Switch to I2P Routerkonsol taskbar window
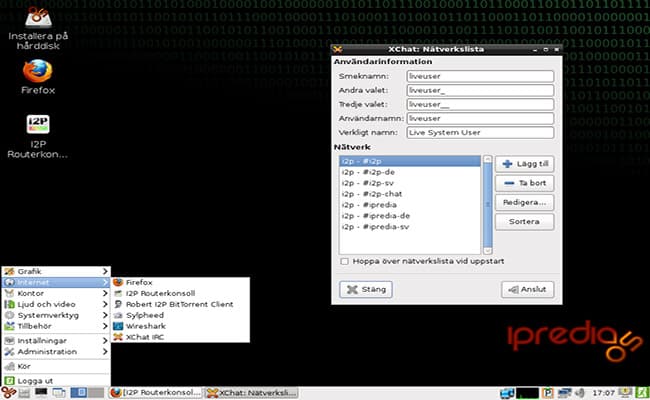The image size is (650, 400). (x=155, y=393)
